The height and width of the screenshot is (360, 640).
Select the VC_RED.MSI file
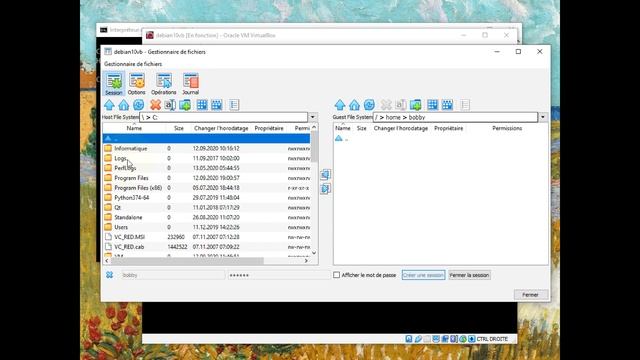[x=207, y=237]
